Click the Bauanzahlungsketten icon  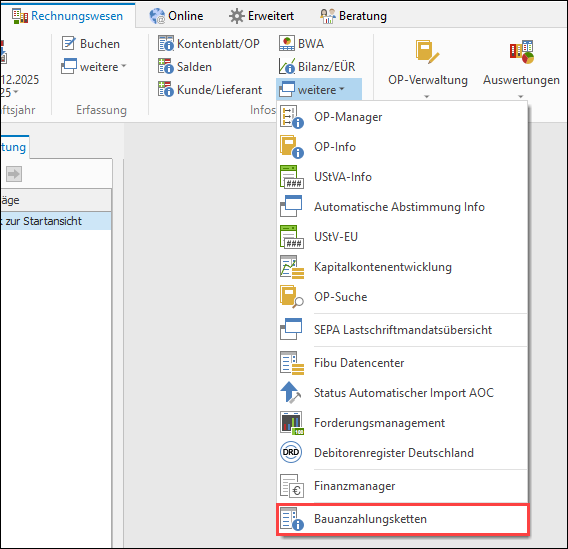pos(292,519)
